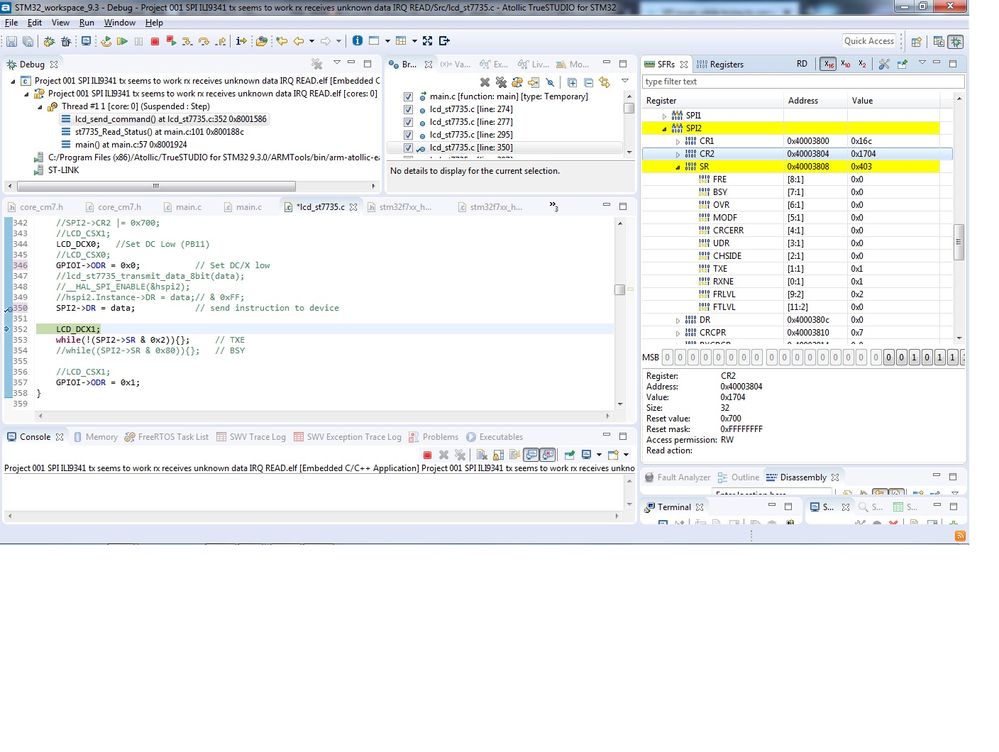Select the RXNE field row in SR
This screenshot has height=752, width=999.
pos(790,282)
